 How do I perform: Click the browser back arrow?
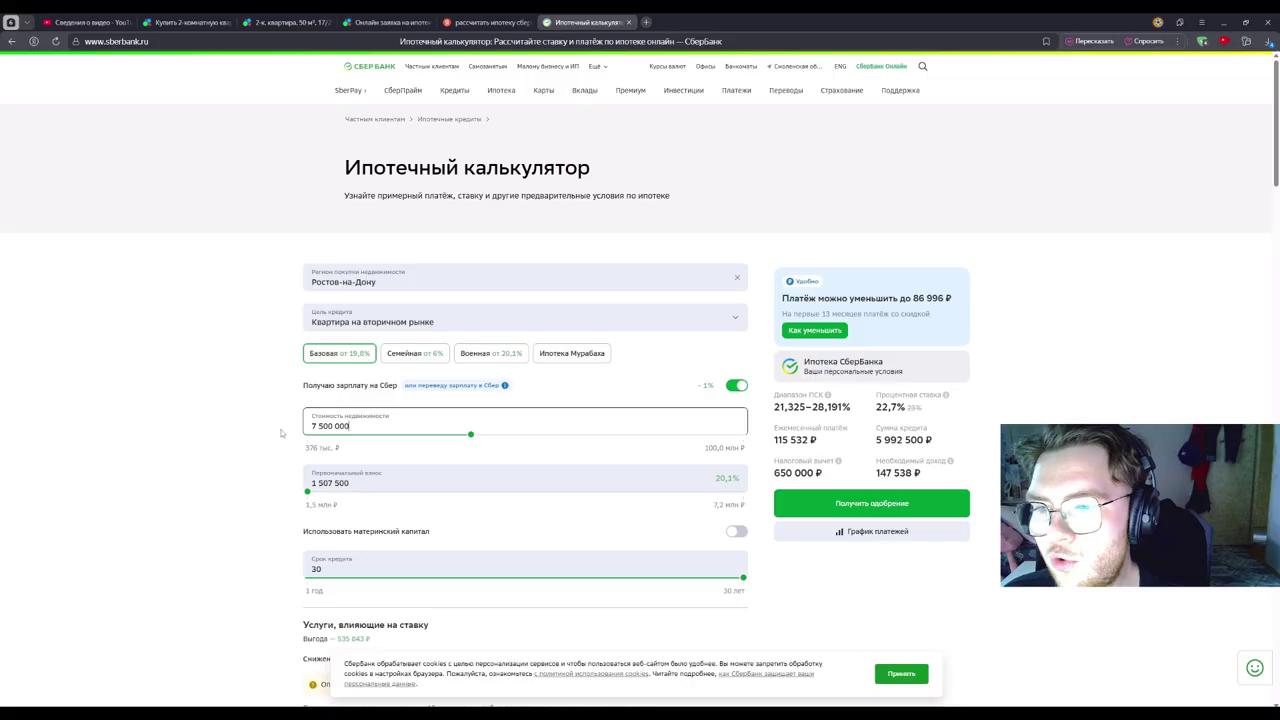(11, 41)
